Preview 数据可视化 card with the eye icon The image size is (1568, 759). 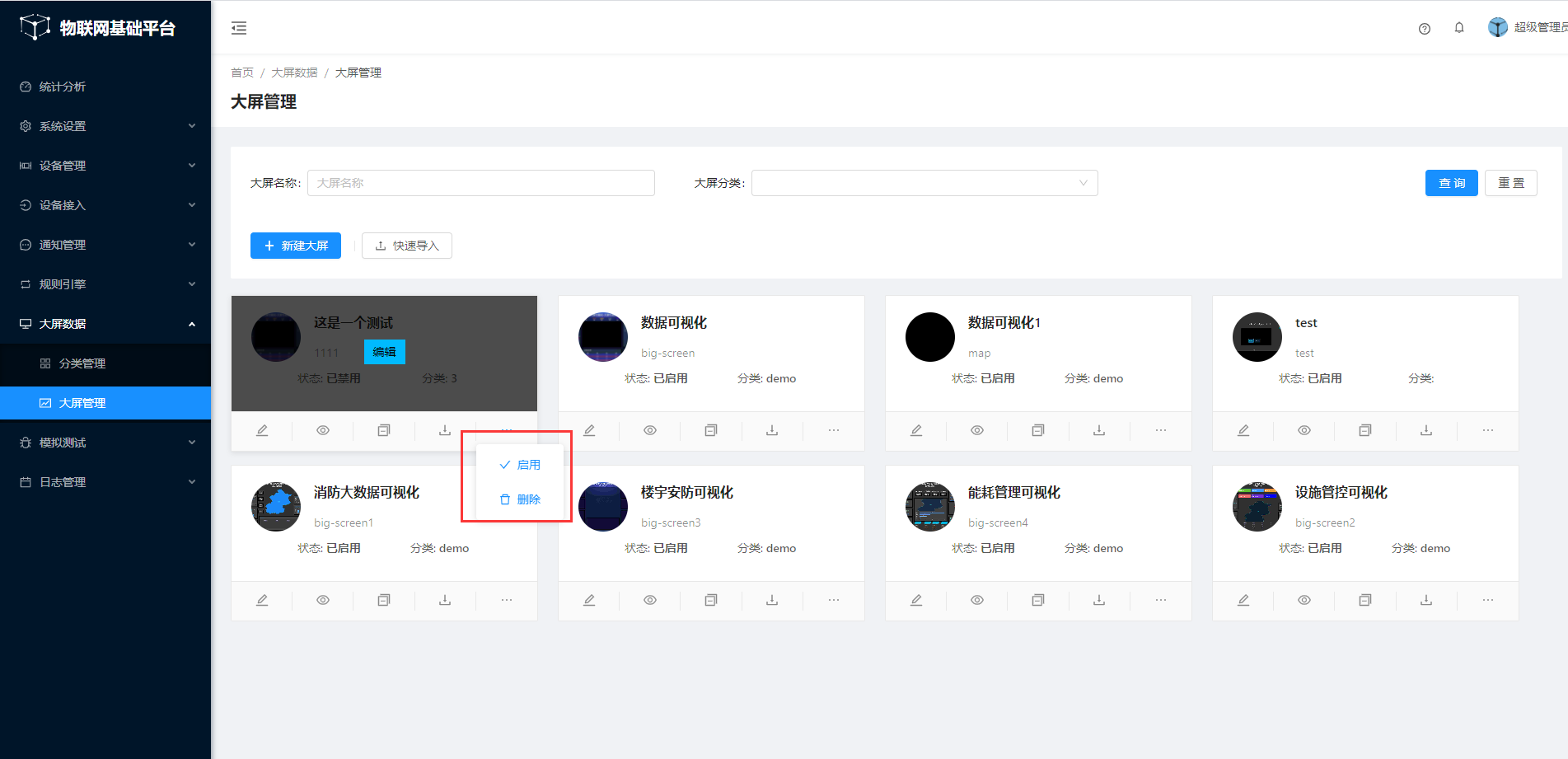tap(650, 430)
